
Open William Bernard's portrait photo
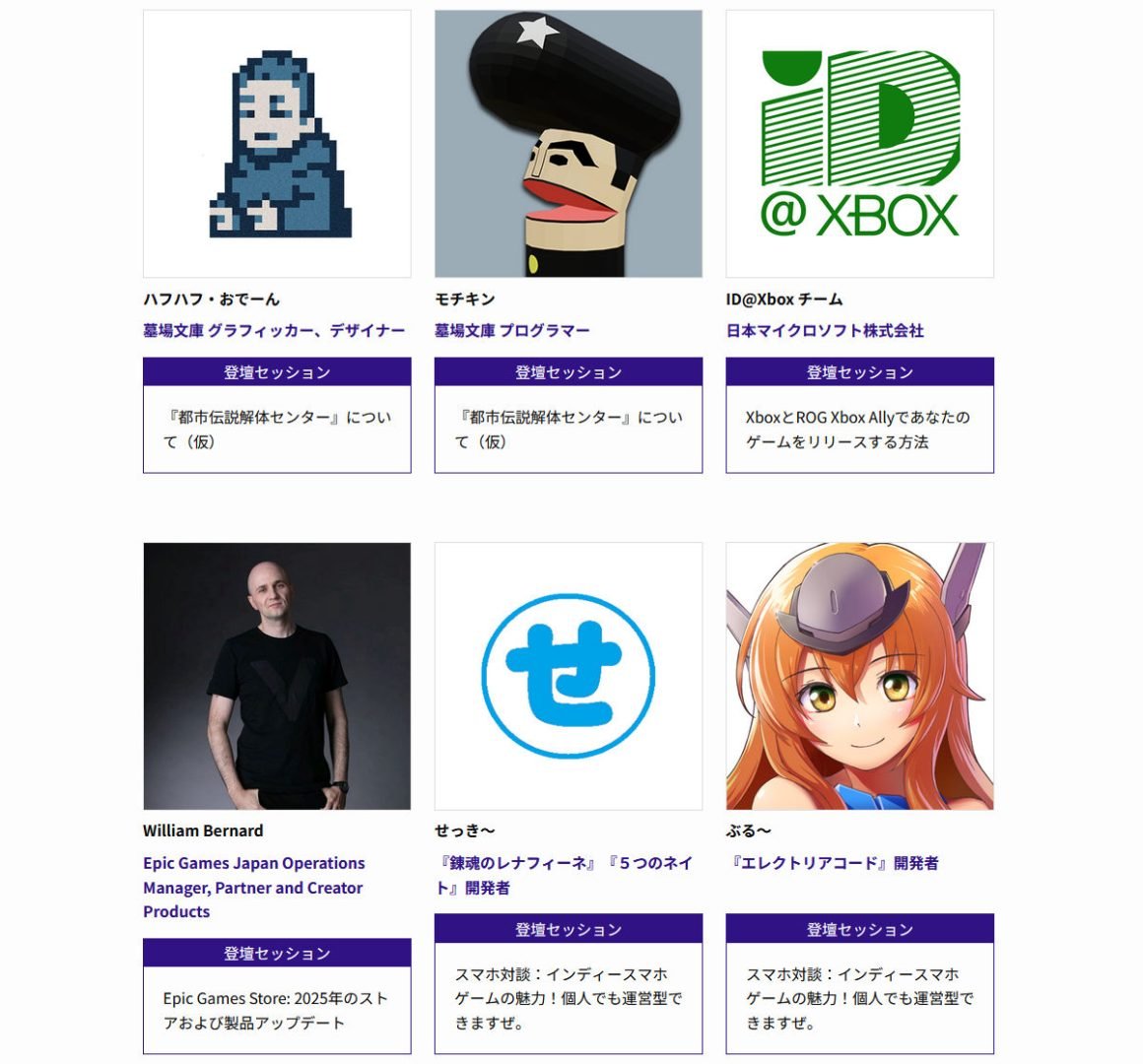click(x=277, y=676)
